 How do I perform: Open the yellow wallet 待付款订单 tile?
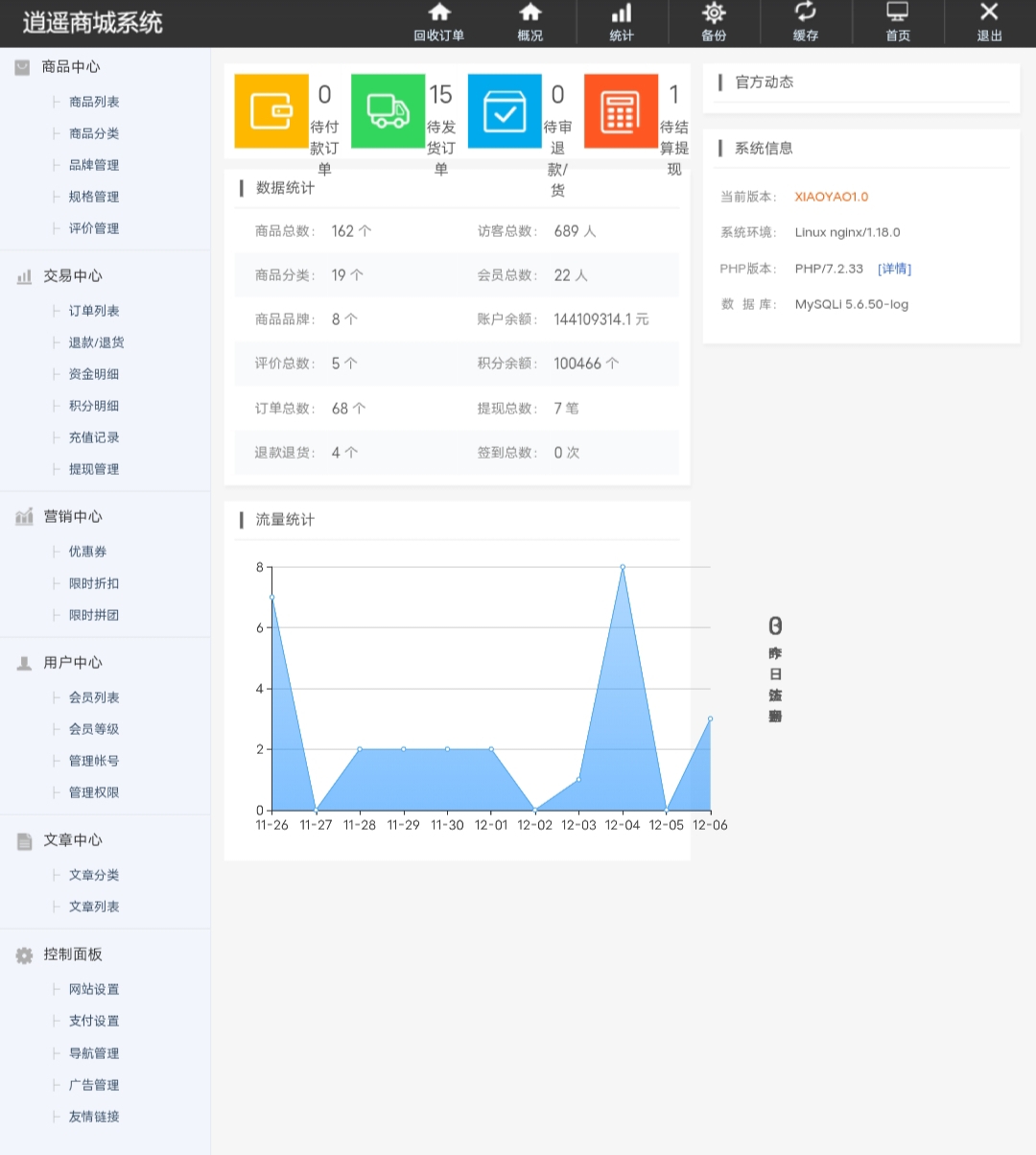pos(271,111)
